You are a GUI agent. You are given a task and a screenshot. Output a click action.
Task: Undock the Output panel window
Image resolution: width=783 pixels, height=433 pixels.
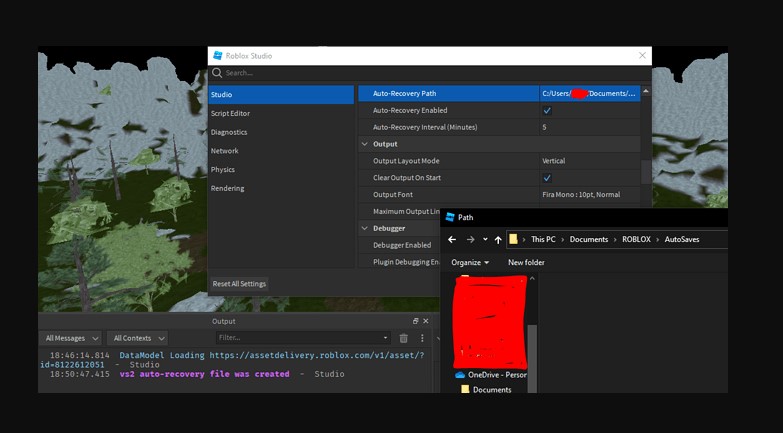pos(415,321)
